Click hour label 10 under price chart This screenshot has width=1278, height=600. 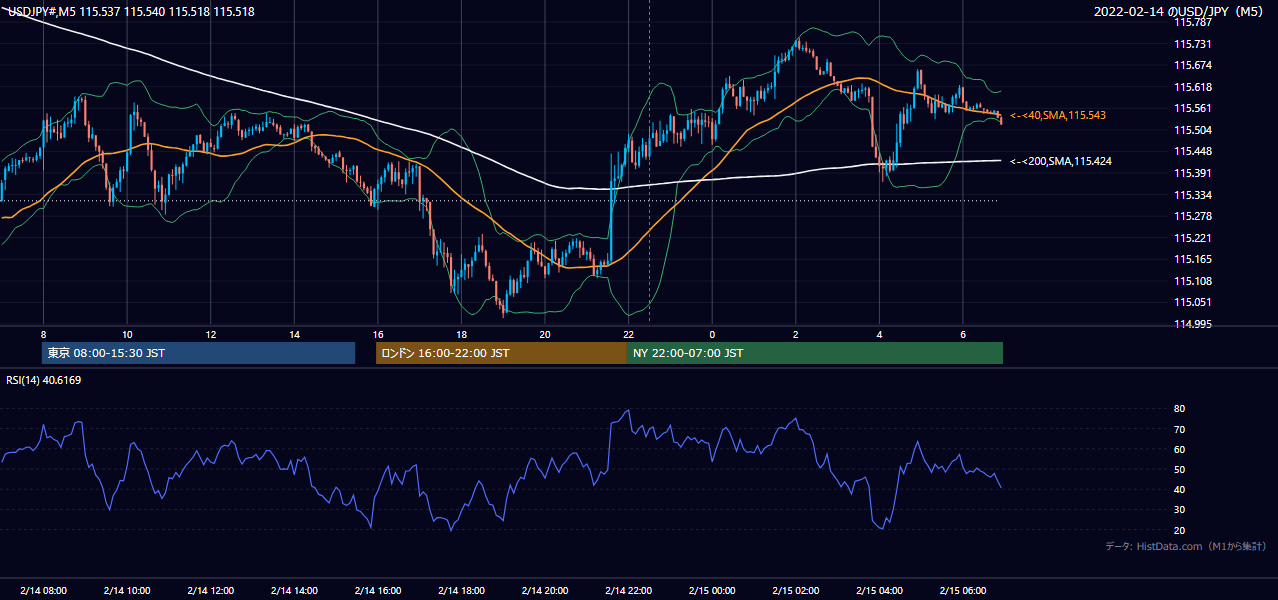tap(127, 334)
